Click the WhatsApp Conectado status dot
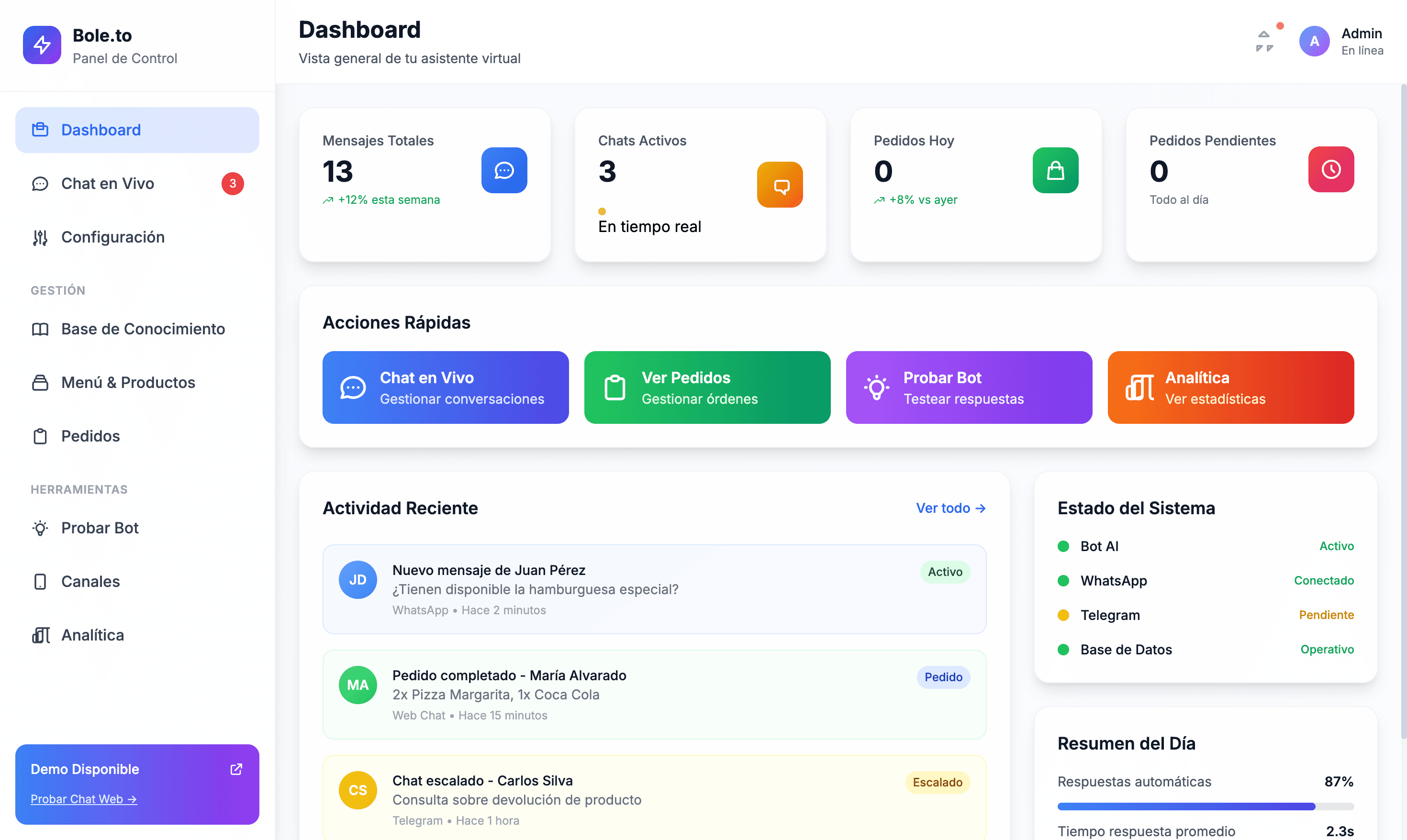1407x840 pixels. pyautogui.click(x=1063, y=581)
